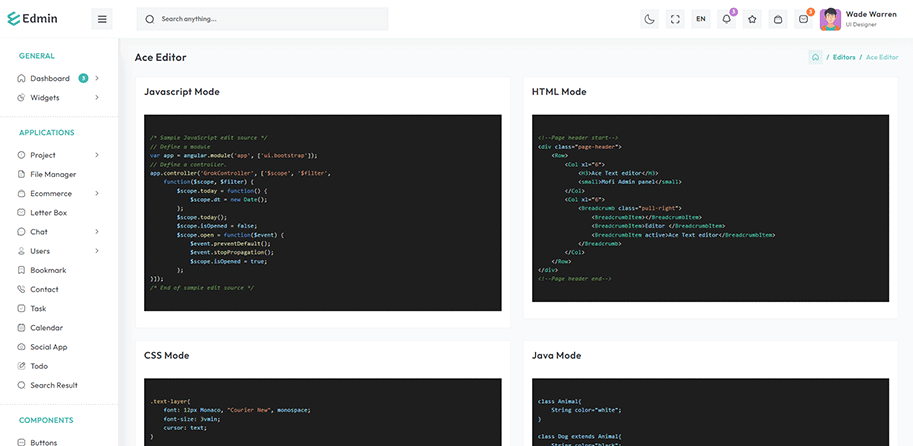Toggle dark mode with the moon icon

pos(649,19)
